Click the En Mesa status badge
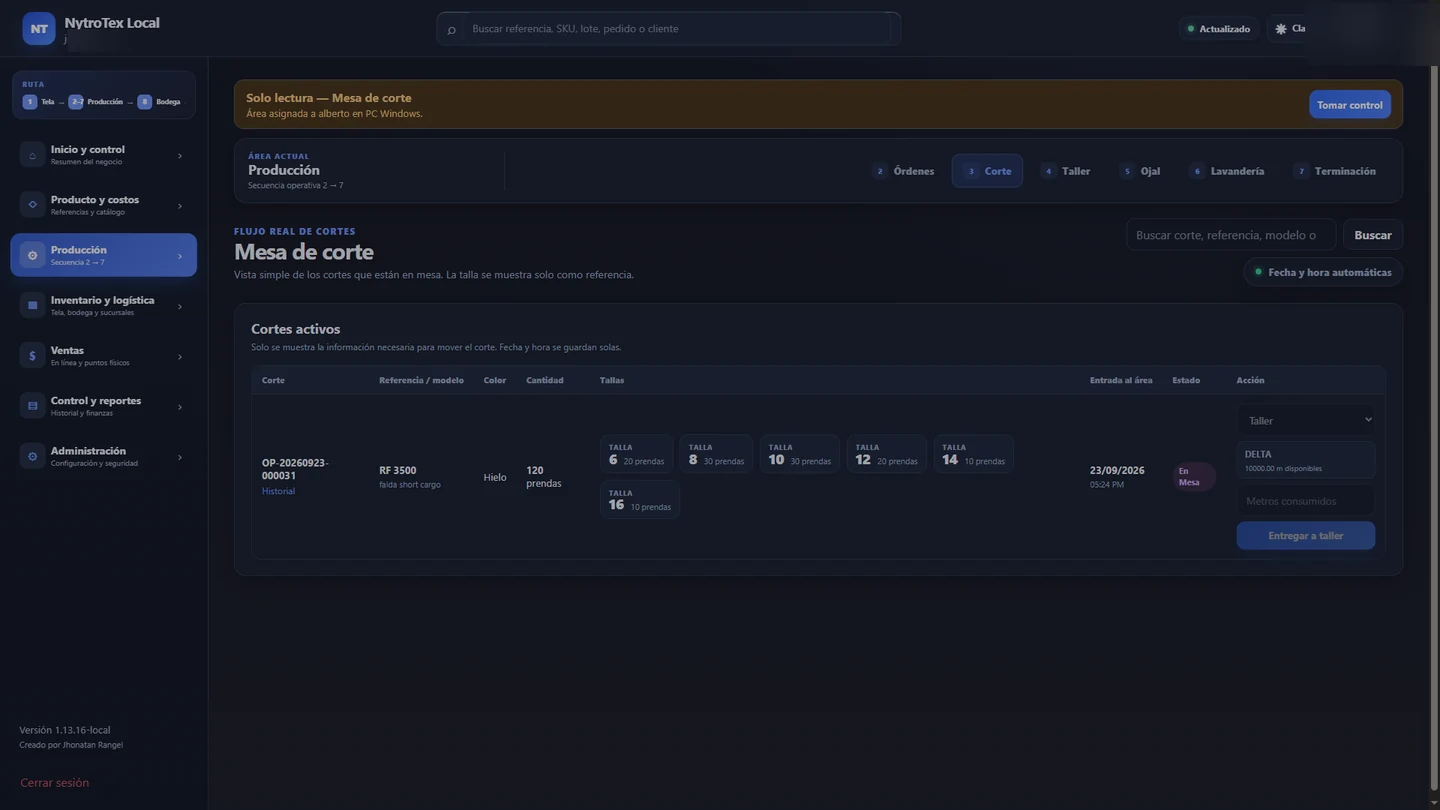Image resolution: width=1440 pixels, height=810 pixels. tap(1194, 477)
